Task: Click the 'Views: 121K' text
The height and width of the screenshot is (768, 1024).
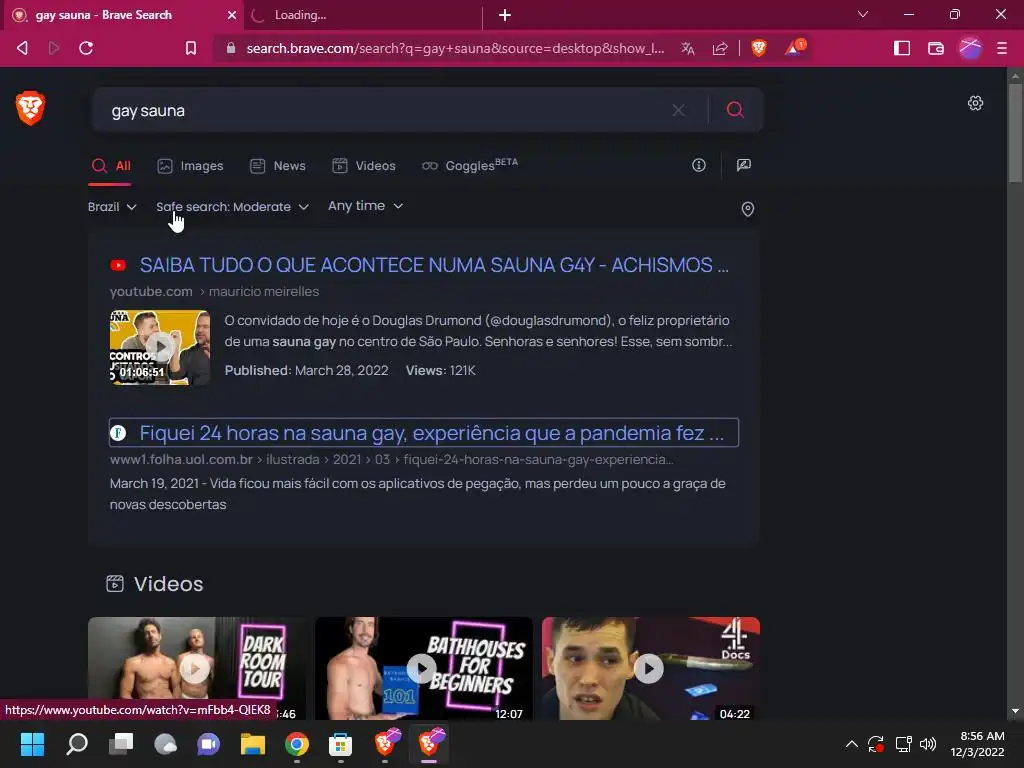Action: pos(441,370)
